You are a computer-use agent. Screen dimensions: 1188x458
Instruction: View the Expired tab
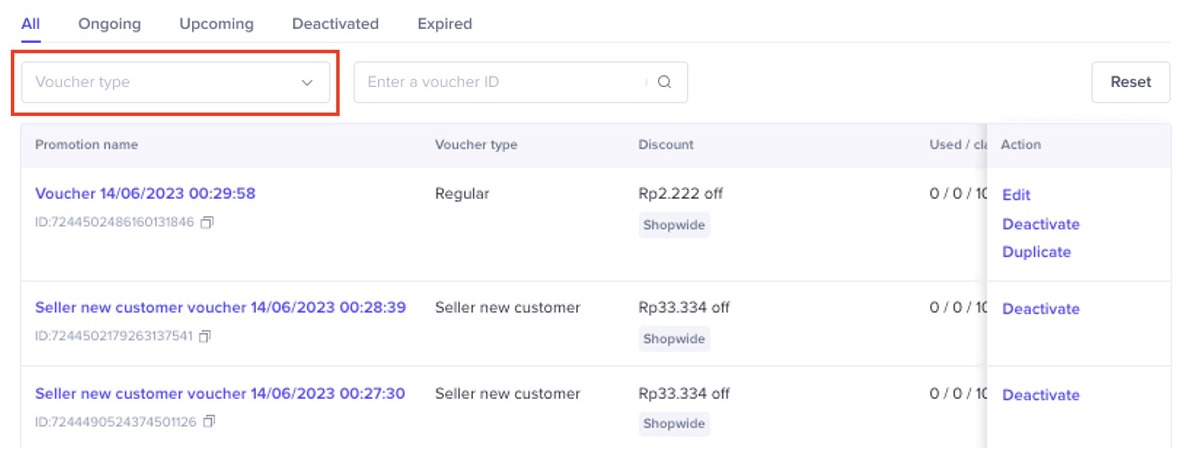point(444,23)
